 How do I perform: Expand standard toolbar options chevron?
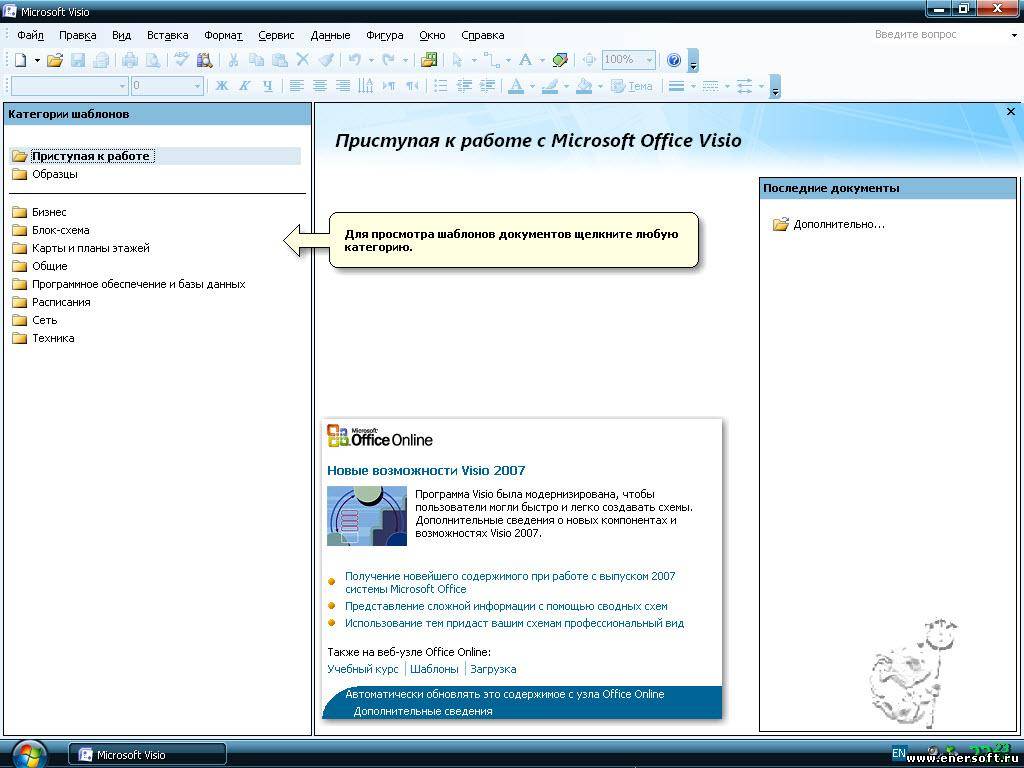coord(694,60)
